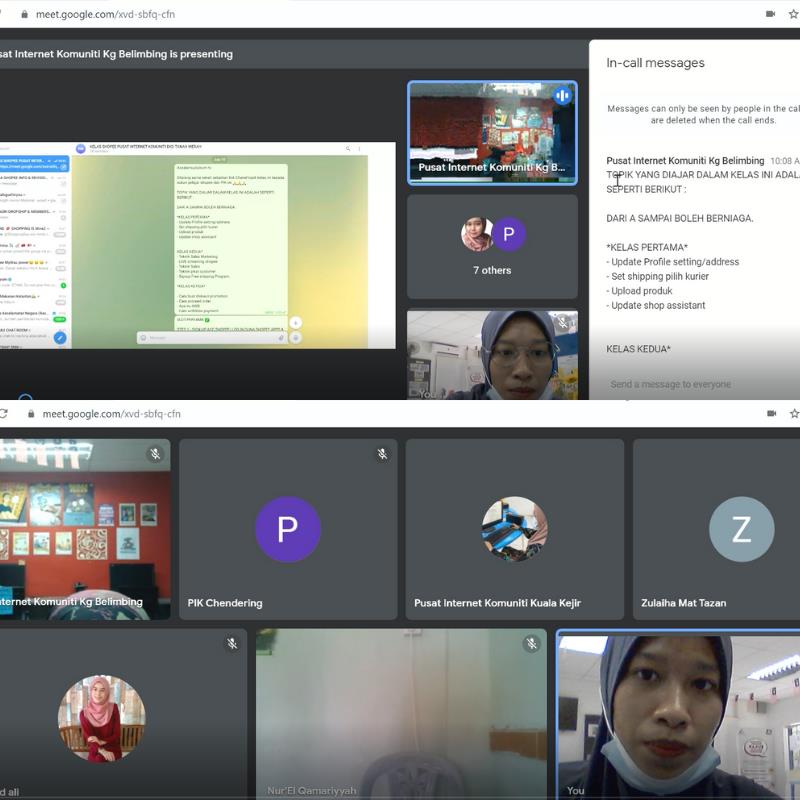
Task: Reload the page in the lower browser window
Action: click(x=4, y=414)
